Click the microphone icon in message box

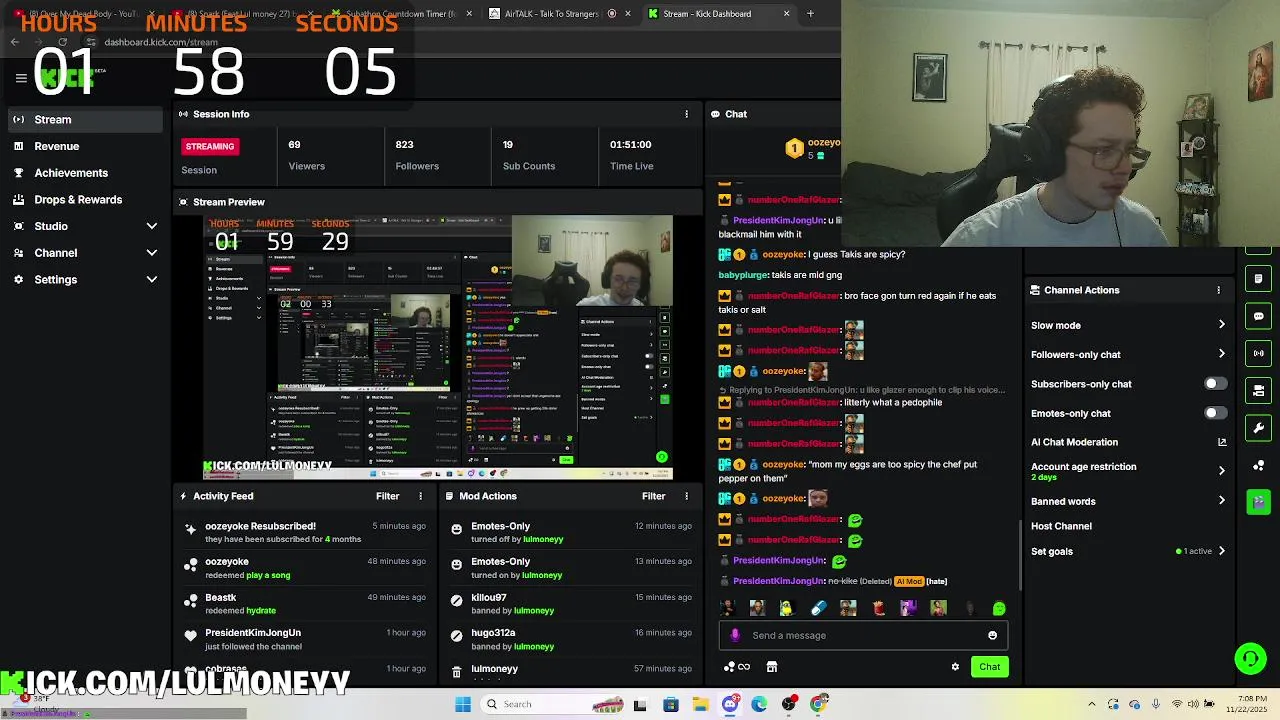point(735,635)
